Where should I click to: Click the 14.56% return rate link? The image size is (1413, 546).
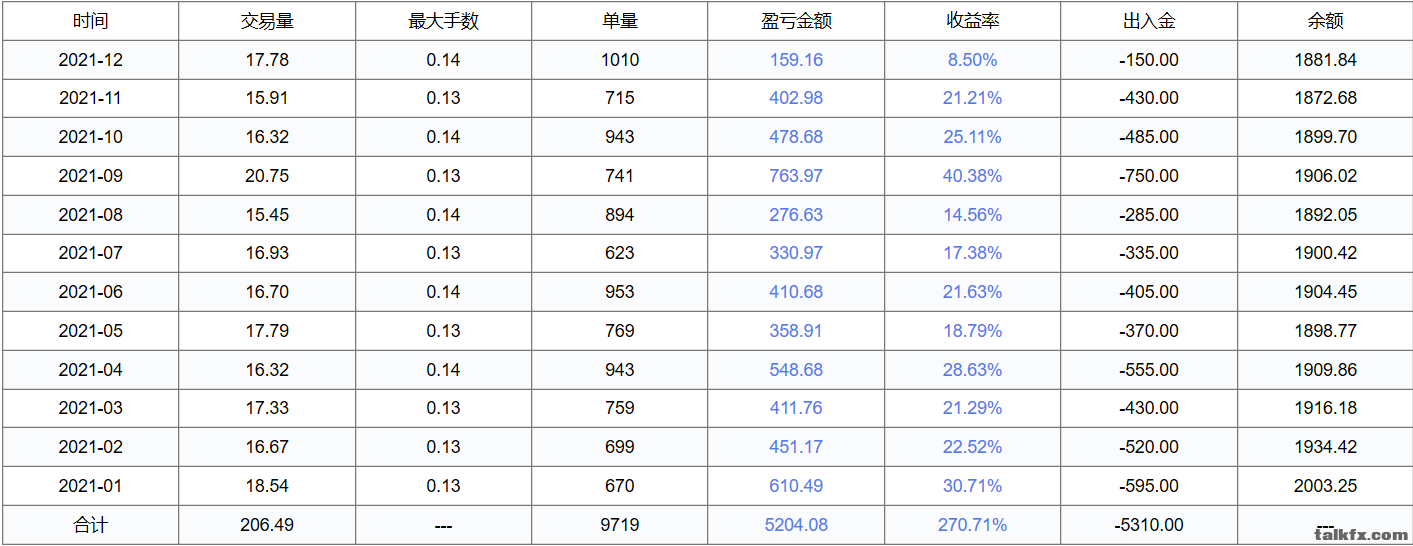[x=973, y=215]
